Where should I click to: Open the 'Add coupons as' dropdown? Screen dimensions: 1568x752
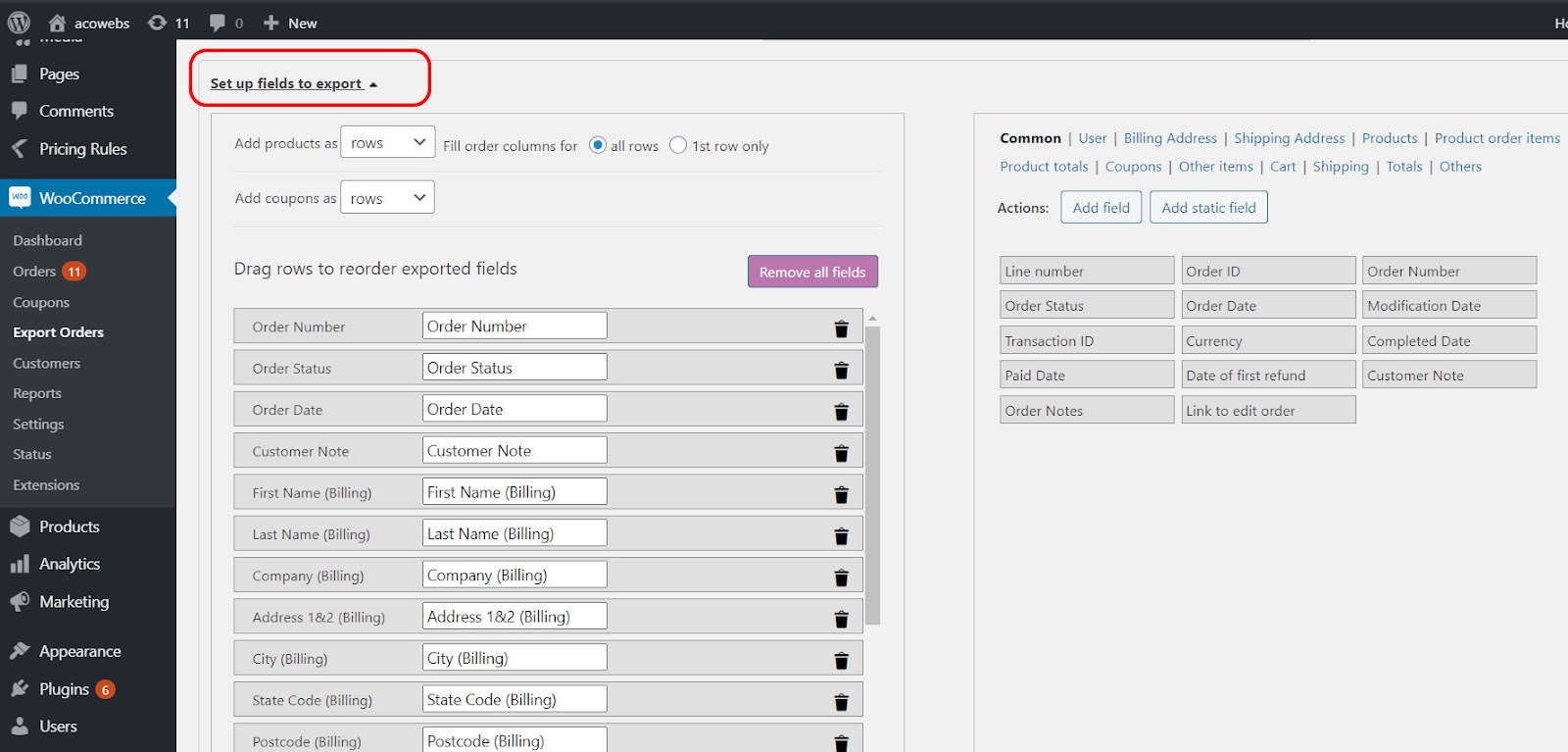tap(387, 197)
